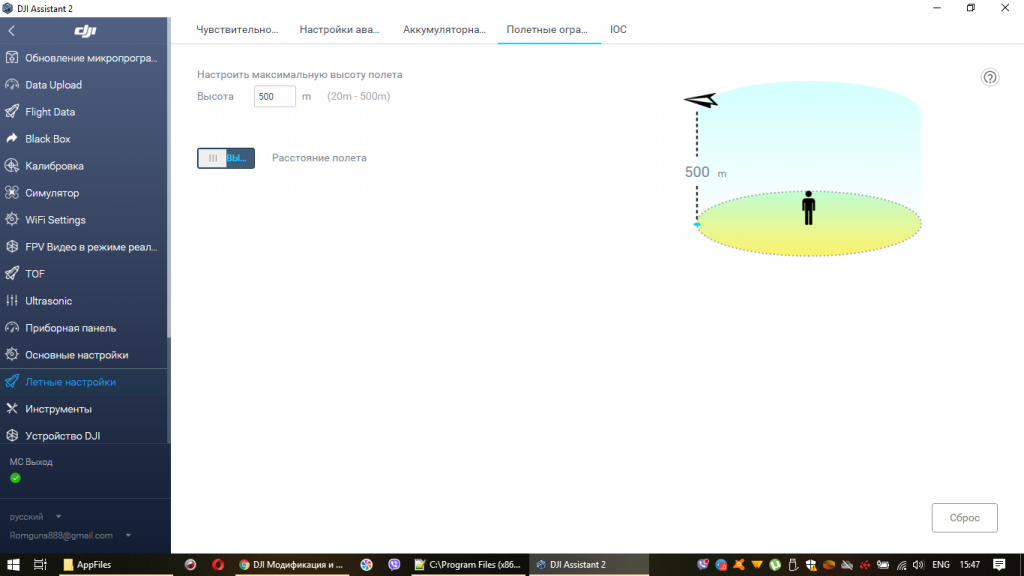Open the help question mark icon
Screen dimensions: 1024x576
989,78
